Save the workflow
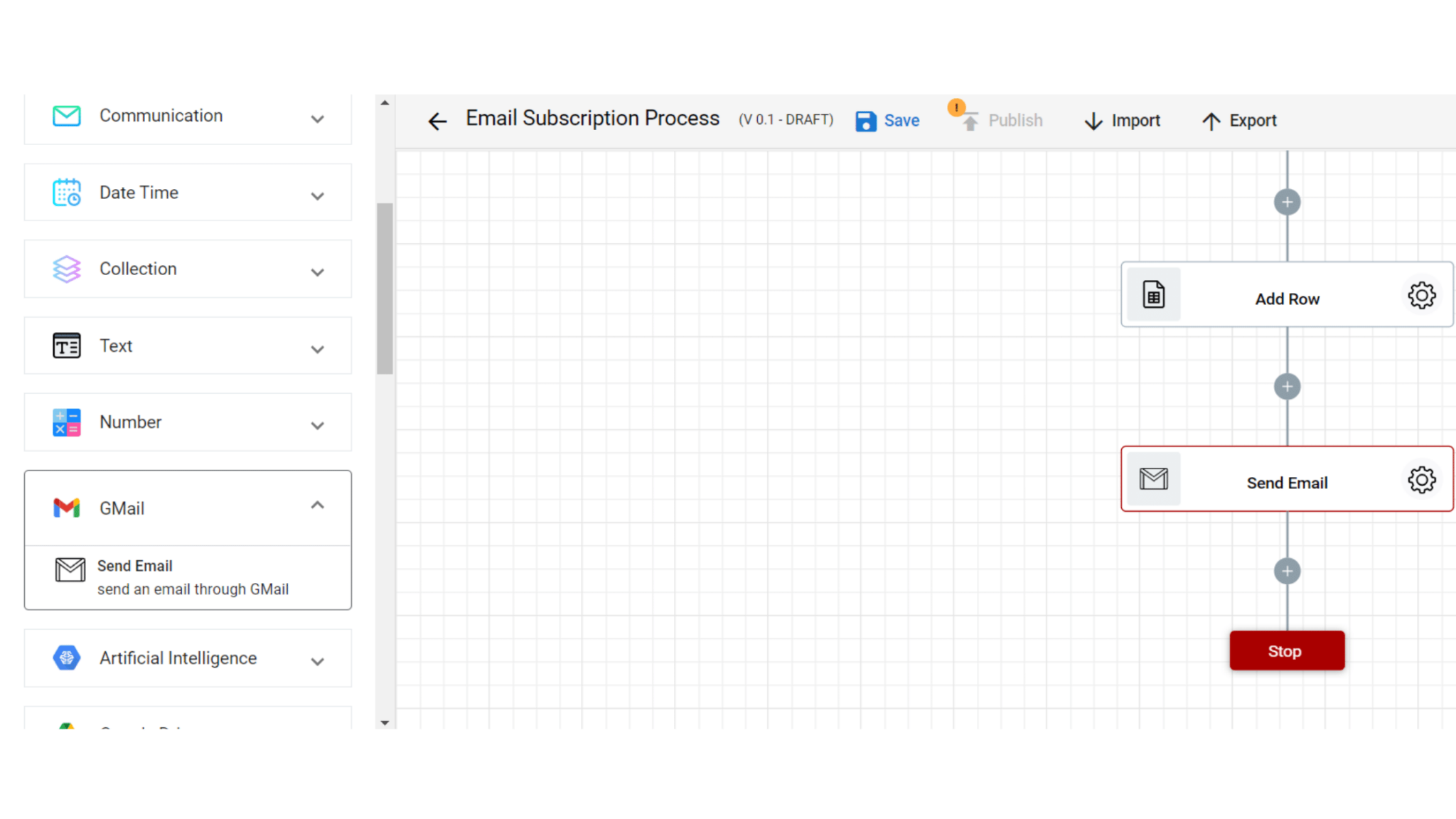The image size is (1456, 819). [x=887, y=121]
